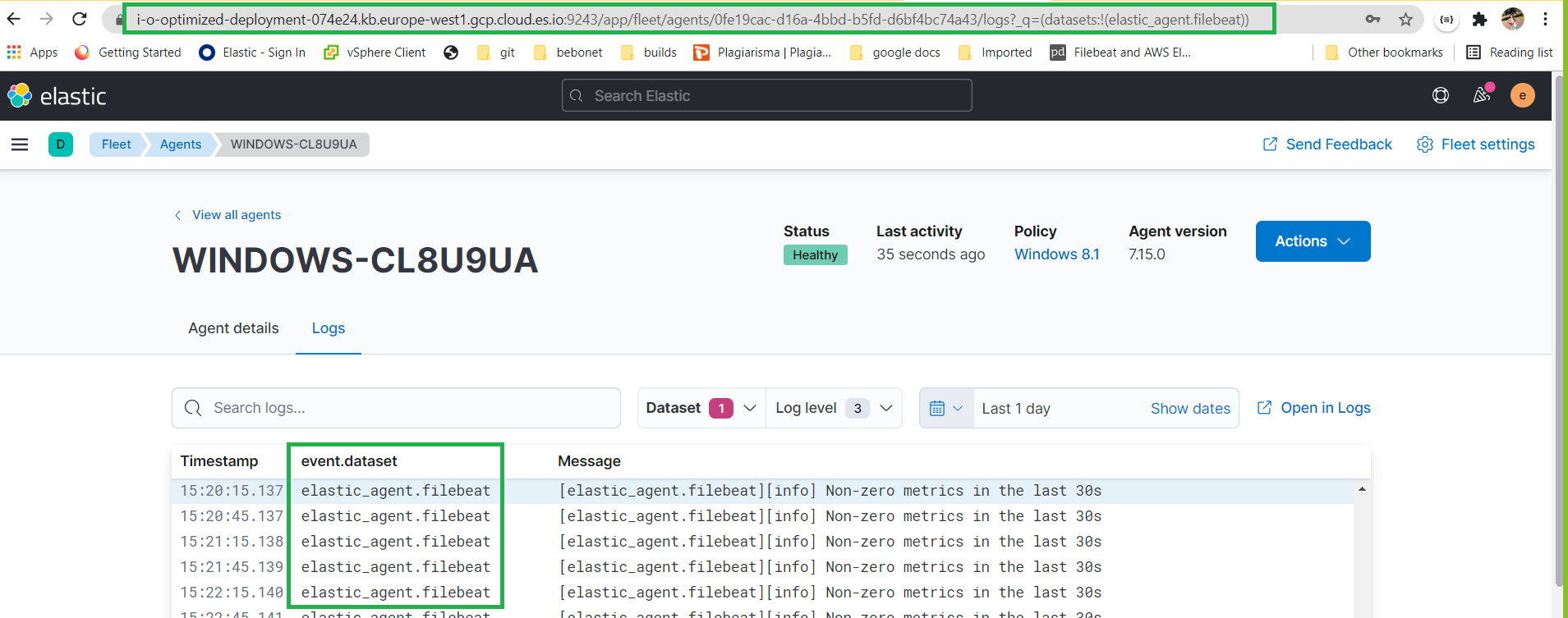The height and width of the screenshot is (618, 1568).
Task: Click Open in Logs link
Action: tap(1314, 408)
